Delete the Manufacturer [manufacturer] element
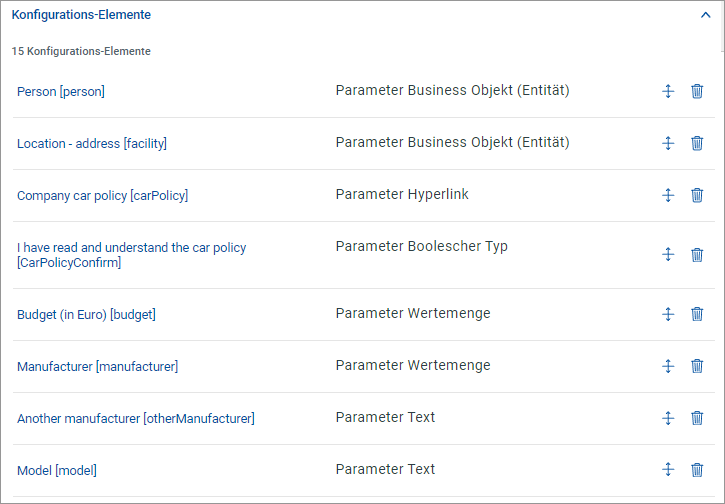The height and width of the screenshot is (504, 725). pos(697,366)
